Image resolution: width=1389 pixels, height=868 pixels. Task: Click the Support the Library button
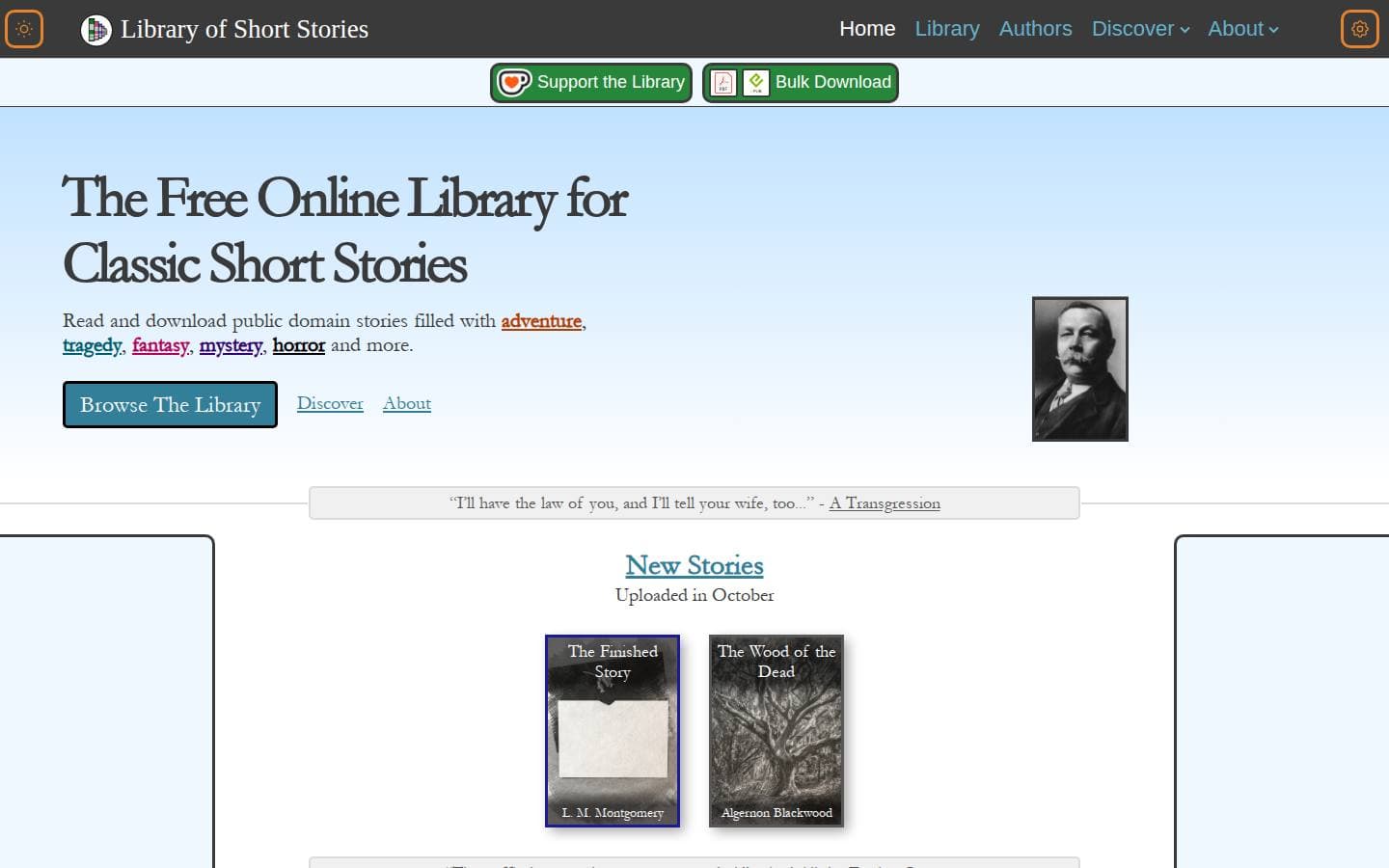coord(591,83)
